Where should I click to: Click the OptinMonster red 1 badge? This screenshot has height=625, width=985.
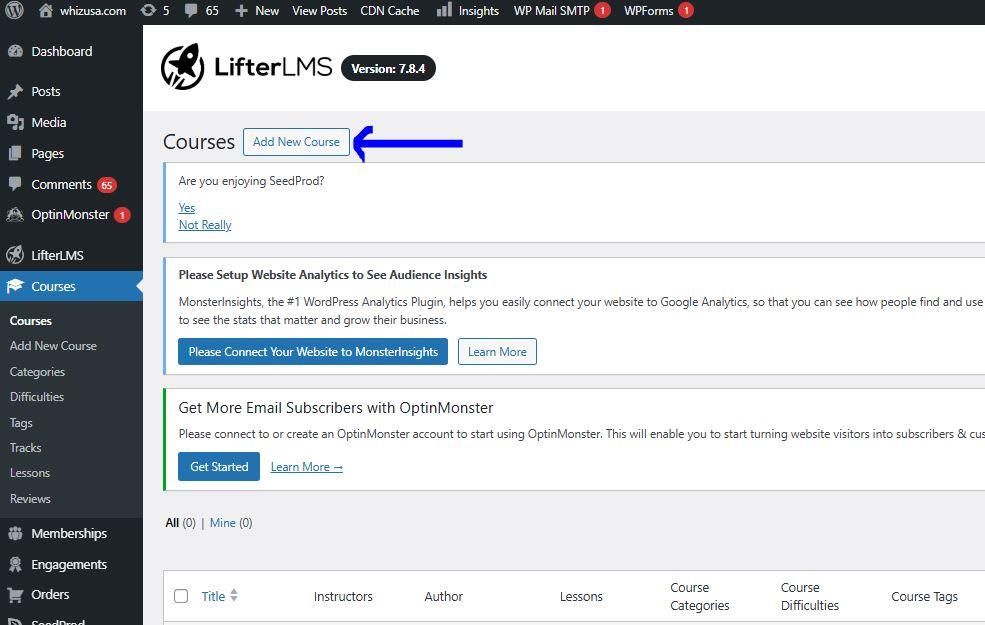(122, 215)
